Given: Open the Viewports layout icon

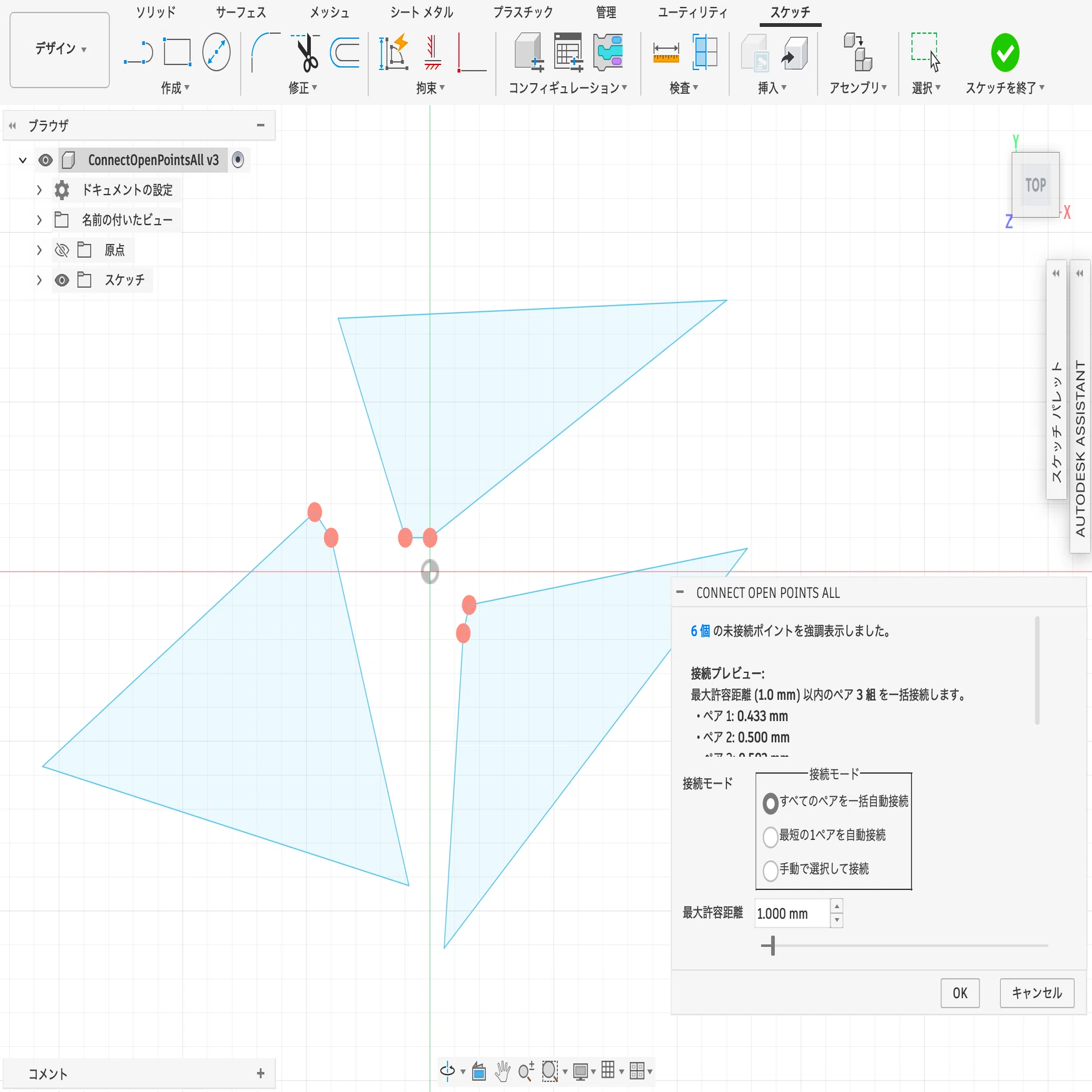Looking at the screenshot, I should [x=637, y=1071].
